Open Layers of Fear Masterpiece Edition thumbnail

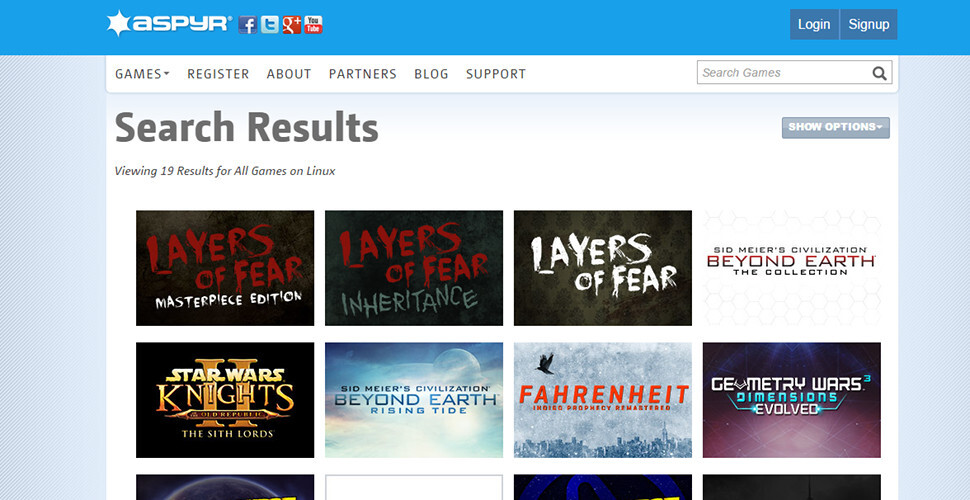coord(225,268)
